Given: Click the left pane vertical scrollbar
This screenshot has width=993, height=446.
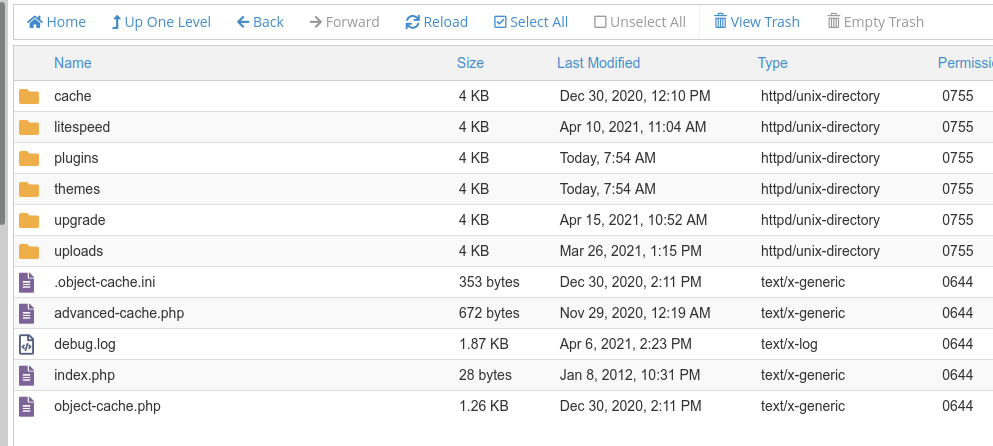Looking at the screenshot, I should (3, 112).
